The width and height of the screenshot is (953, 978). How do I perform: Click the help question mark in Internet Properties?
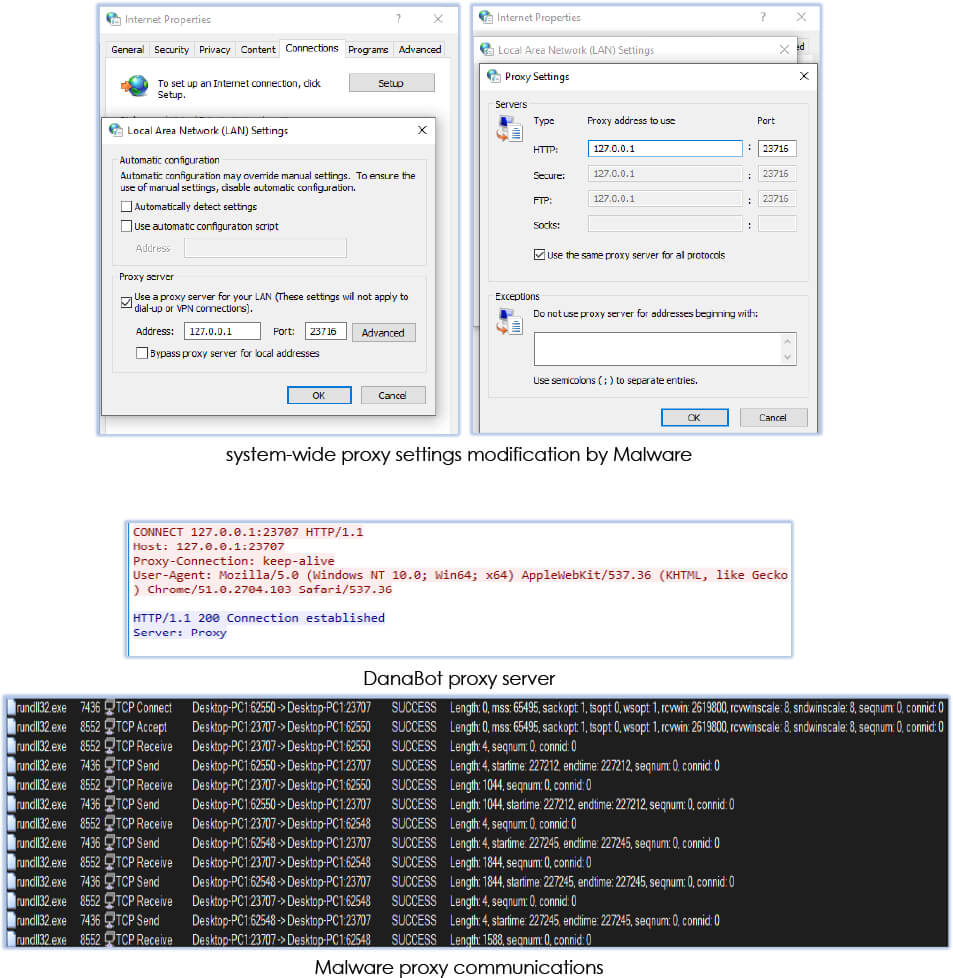click(x=398, y=19)
